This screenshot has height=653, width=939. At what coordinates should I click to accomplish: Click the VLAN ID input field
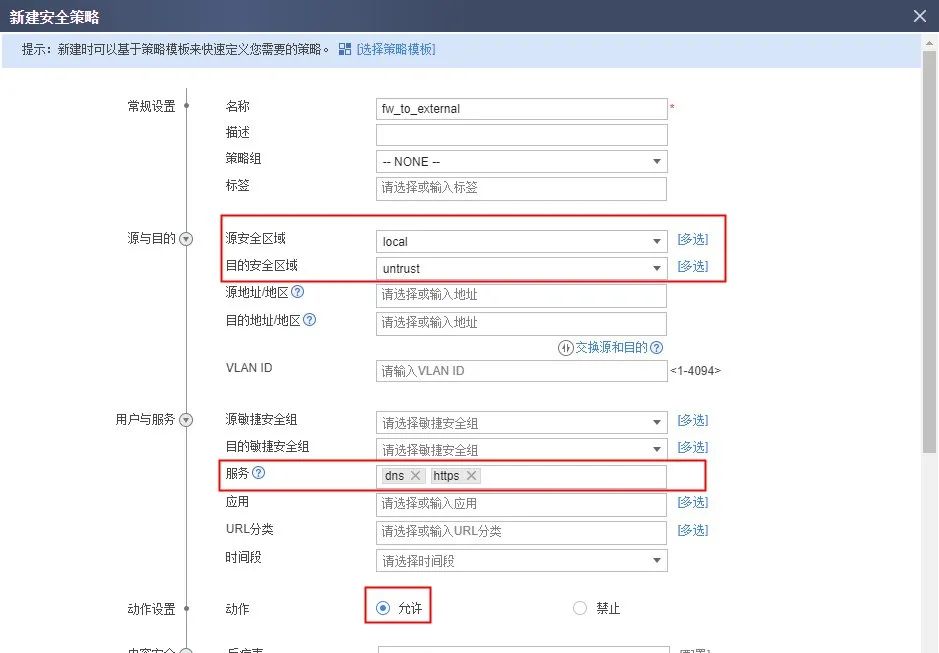[x=522, y=371]
